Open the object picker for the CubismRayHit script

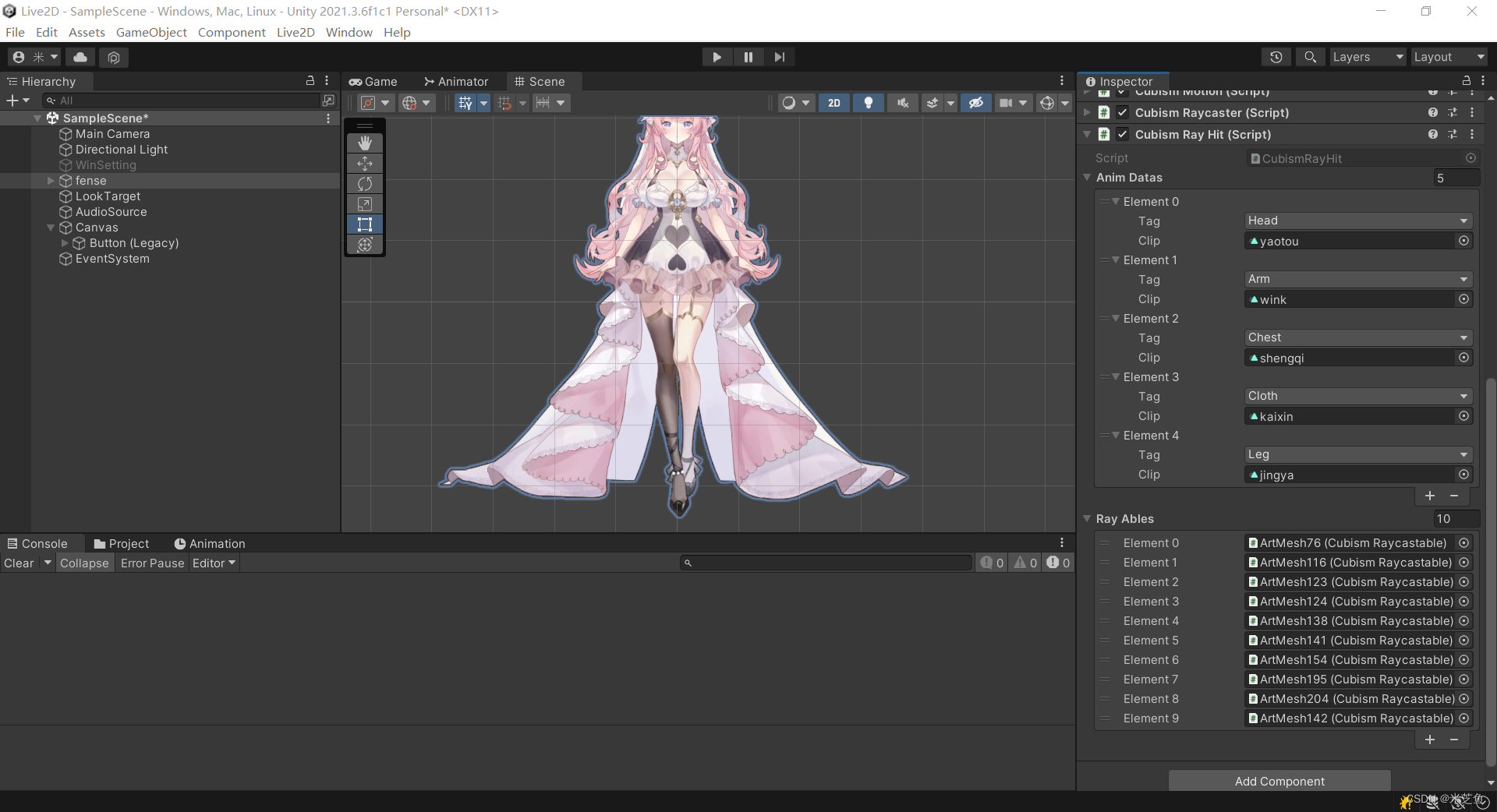coord(1470,158)
